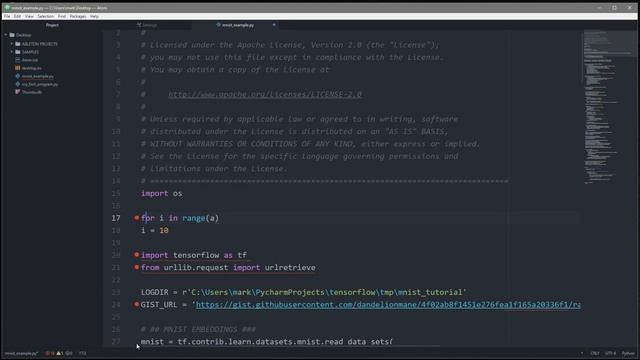Select the ABLETON PROJECTS folder icon
The image size is (640, 360).
pos(18,44)
